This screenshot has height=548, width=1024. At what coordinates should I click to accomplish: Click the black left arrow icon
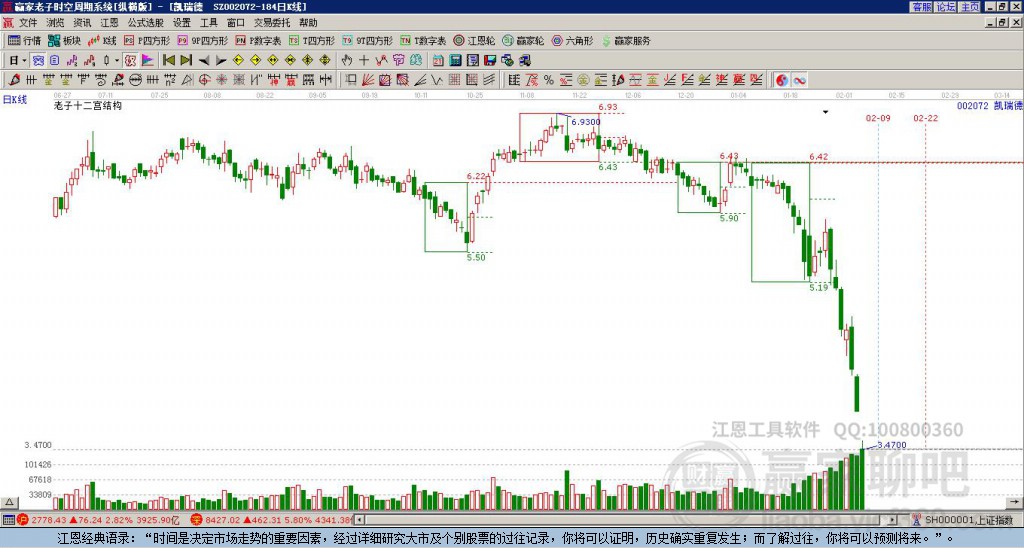point(204,61)
